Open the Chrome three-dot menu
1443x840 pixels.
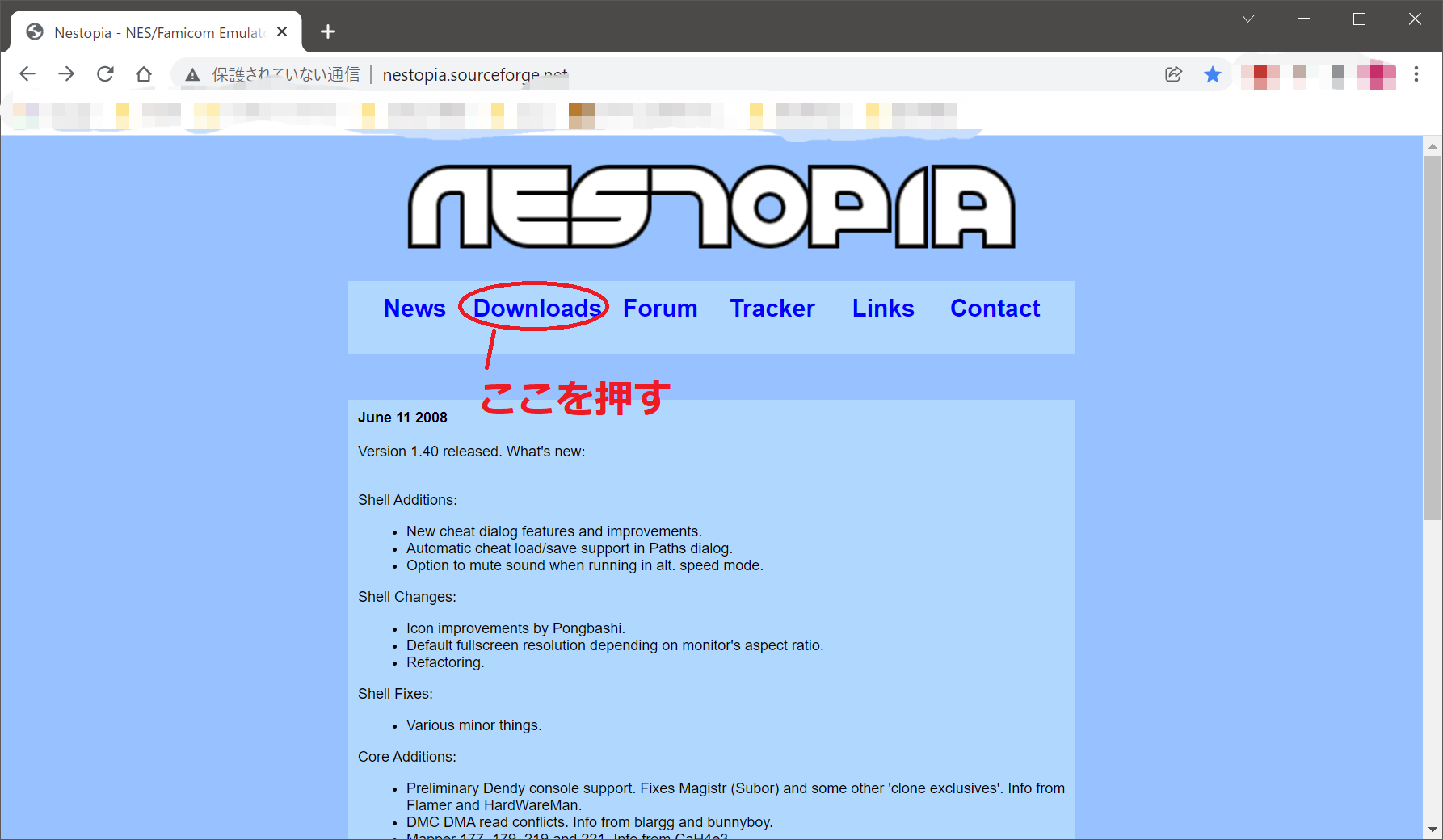(1416, 74)
